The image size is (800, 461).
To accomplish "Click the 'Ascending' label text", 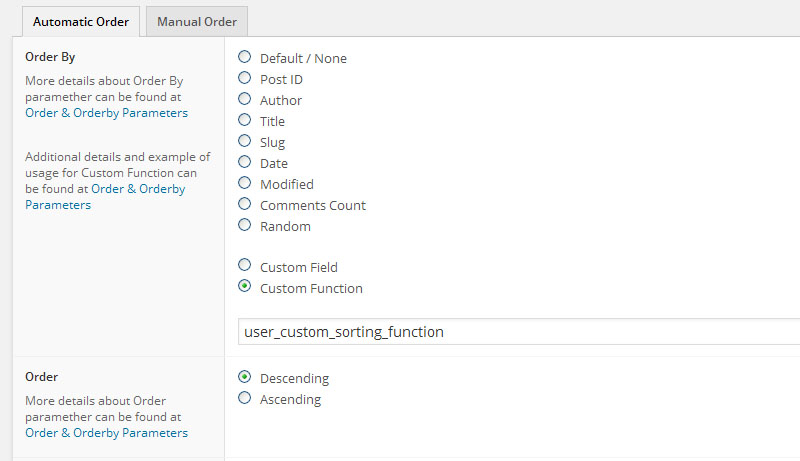I will (290, 399).
